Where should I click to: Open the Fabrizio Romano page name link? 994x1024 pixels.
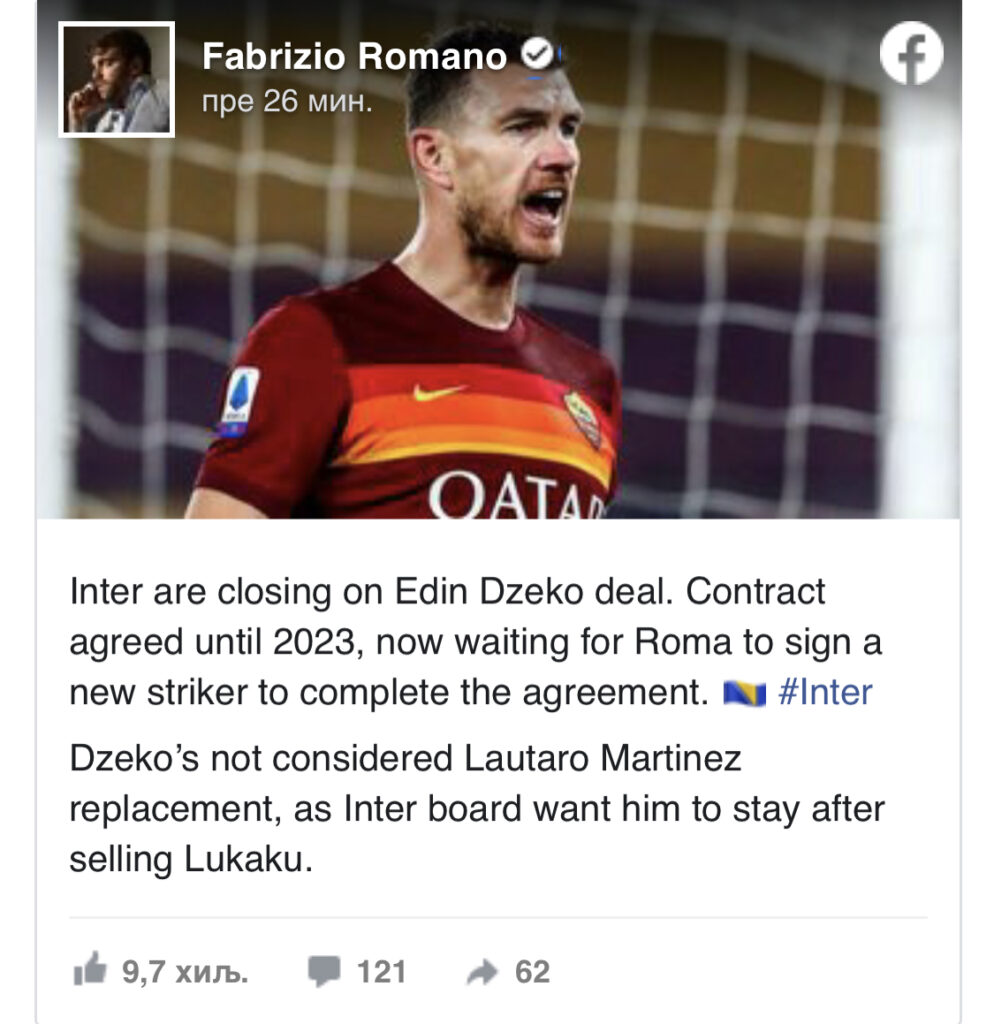[354, 56]
